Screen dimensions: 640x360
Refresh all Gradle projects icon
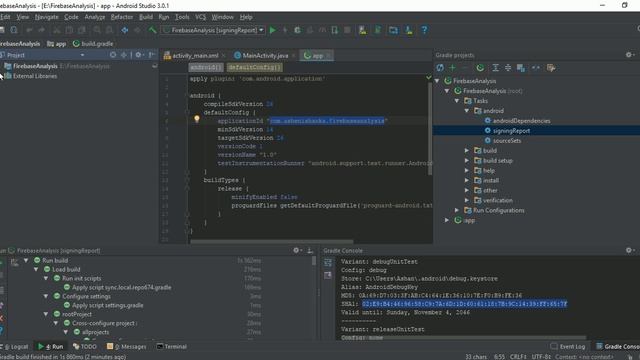(440, 68)
